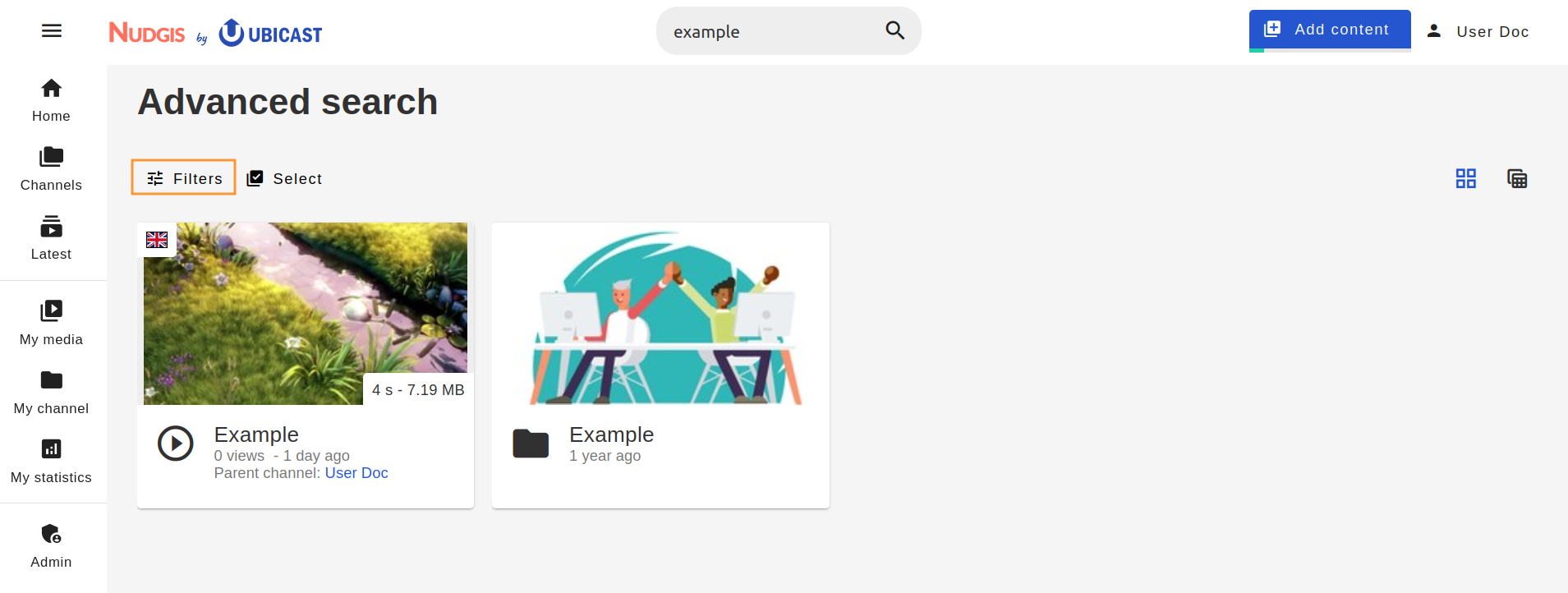Open My statistics page

[52, 462]
